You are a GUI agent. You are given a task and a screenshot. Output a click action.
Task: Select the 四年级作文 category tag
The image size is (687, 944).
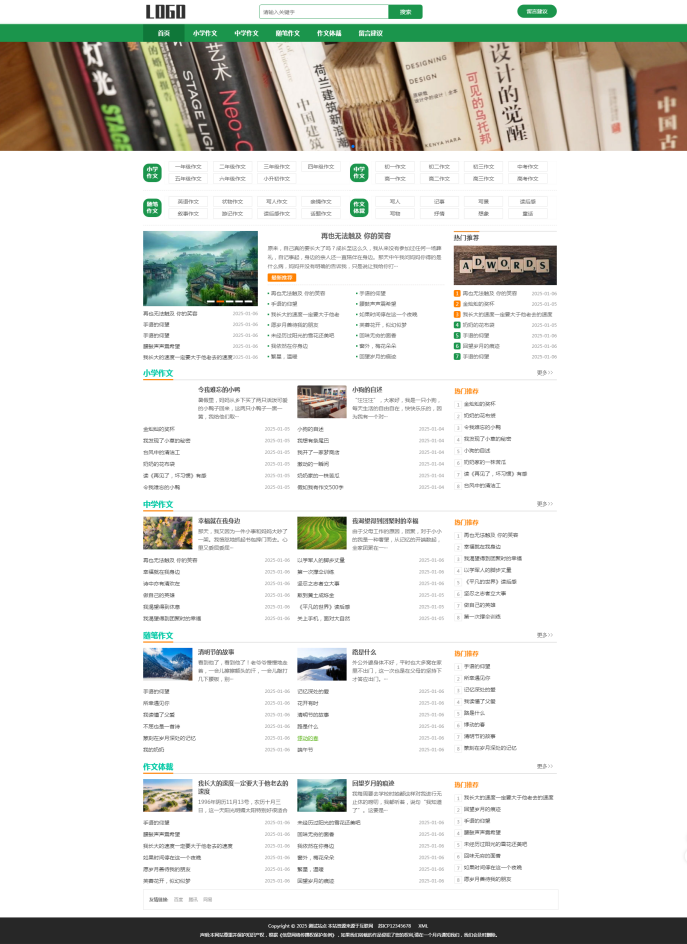(321, 167)
